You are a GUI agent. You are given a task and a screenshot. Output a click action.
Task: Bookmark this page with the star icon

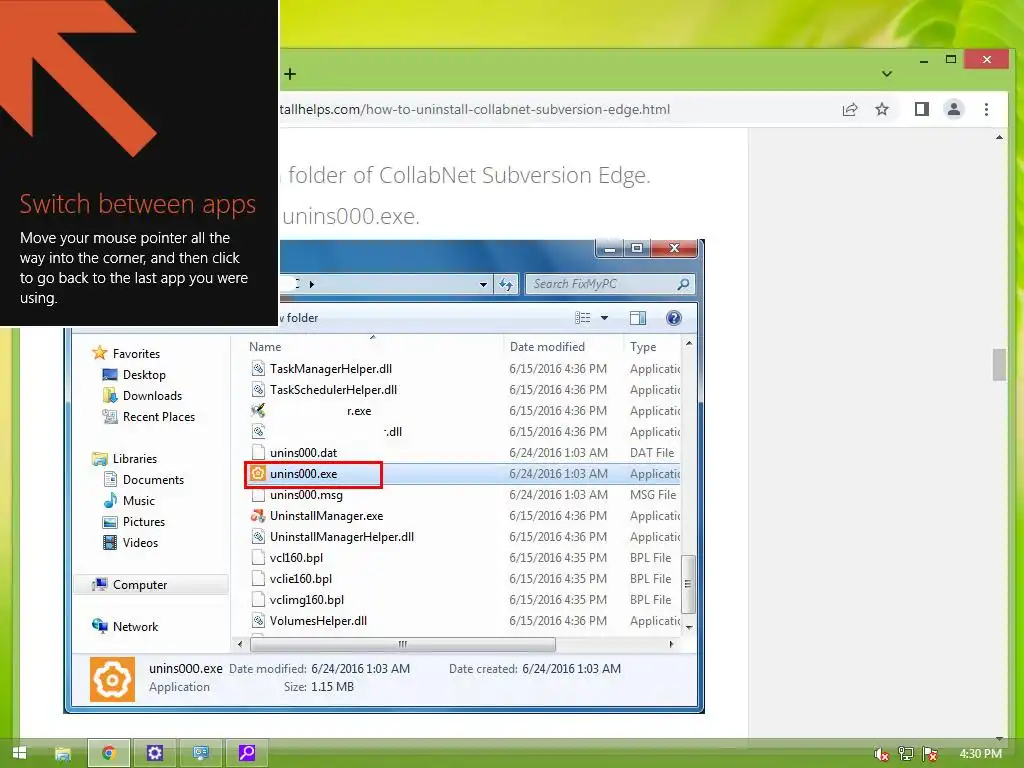click(882, 109)
